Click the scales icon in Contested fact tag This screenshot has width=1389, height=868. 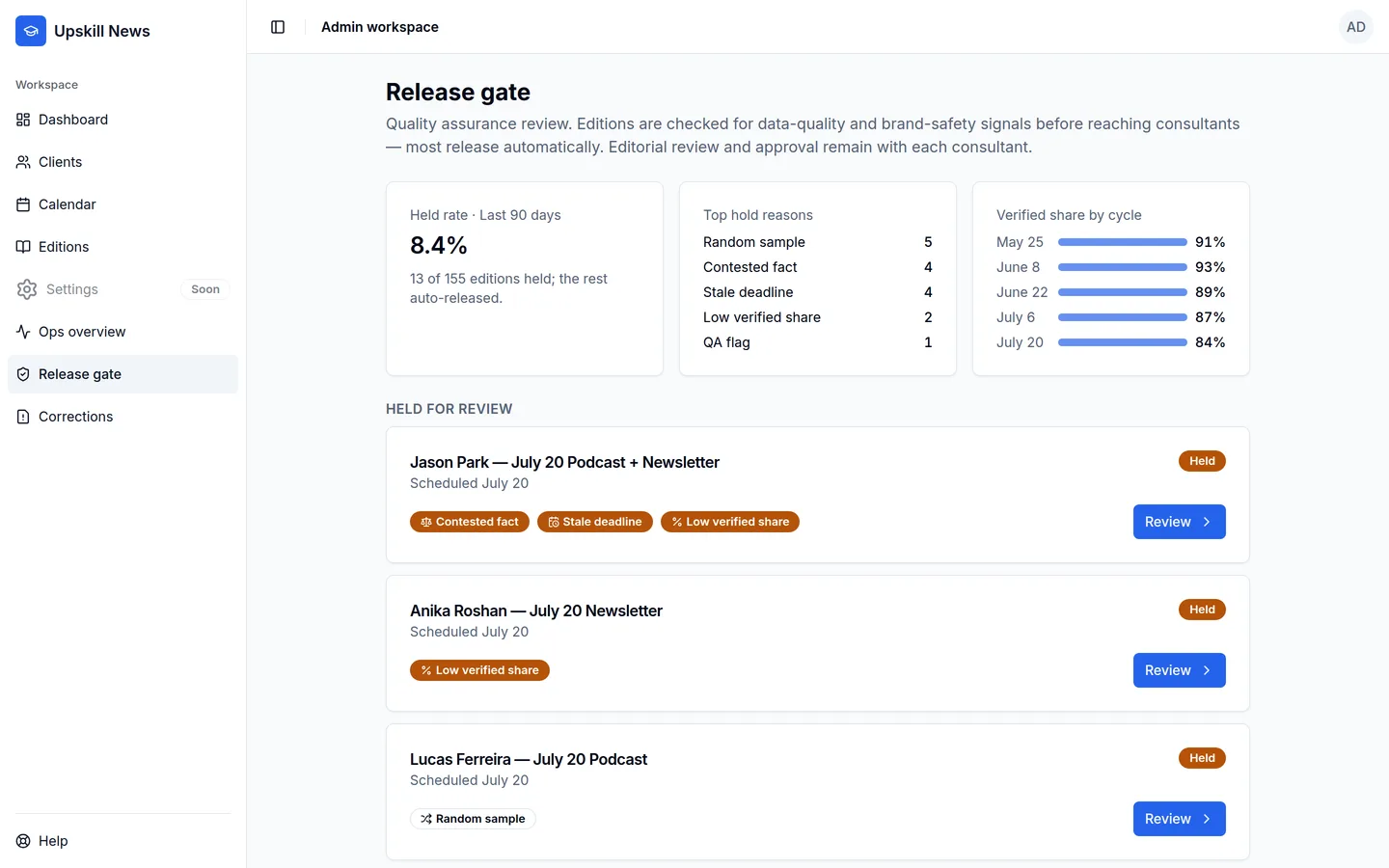pyautogui.click(x=426, y=522)
